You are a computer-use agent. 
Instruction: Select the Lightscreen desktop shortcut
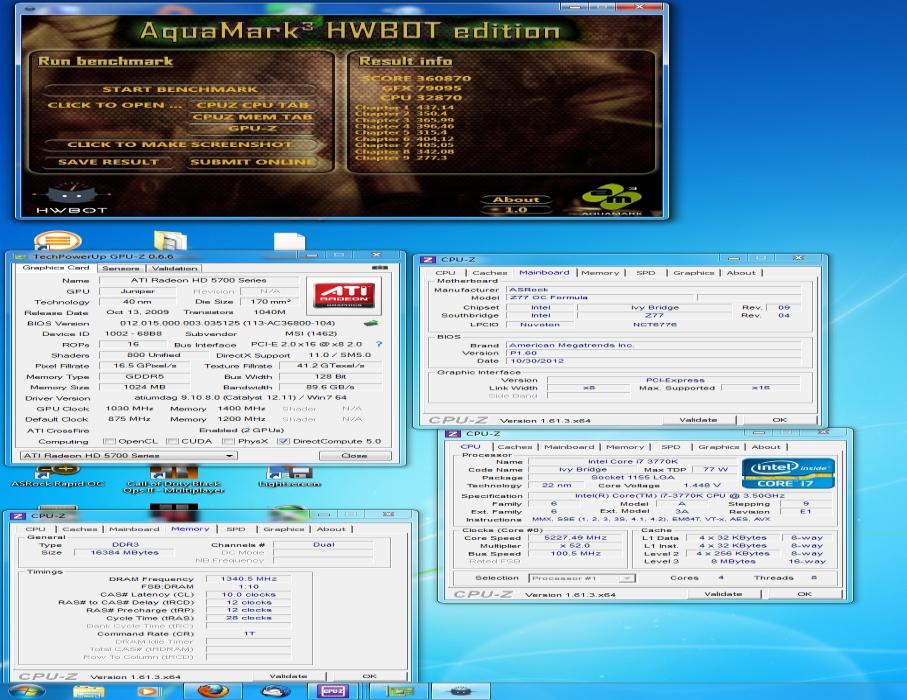coord(290,476)
